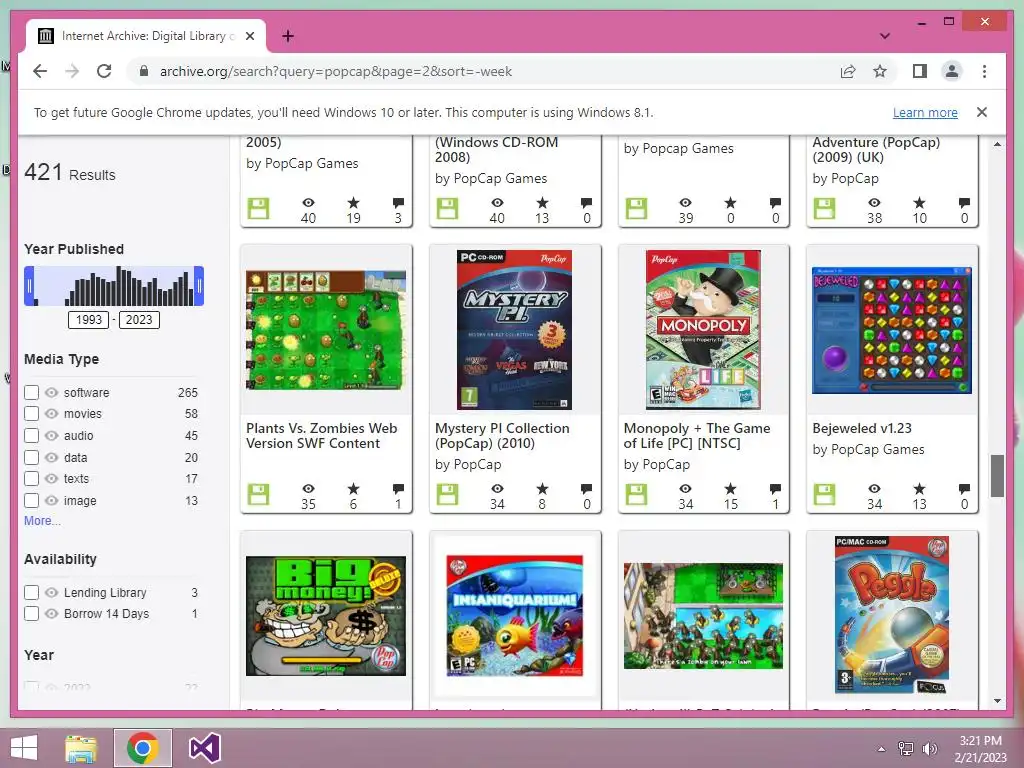The image size is (1024, 768).
Task: Click views eye icon on Bejeweled v1.23 card
Action: pyautogui.click(x=874, y=488)
